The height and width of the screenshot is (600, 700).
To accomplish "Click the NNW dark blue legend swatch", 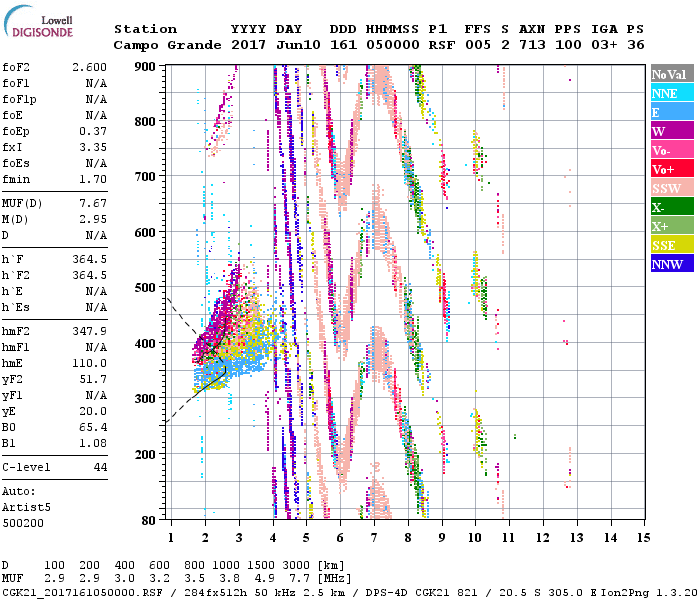I will (x=671, y=264).
